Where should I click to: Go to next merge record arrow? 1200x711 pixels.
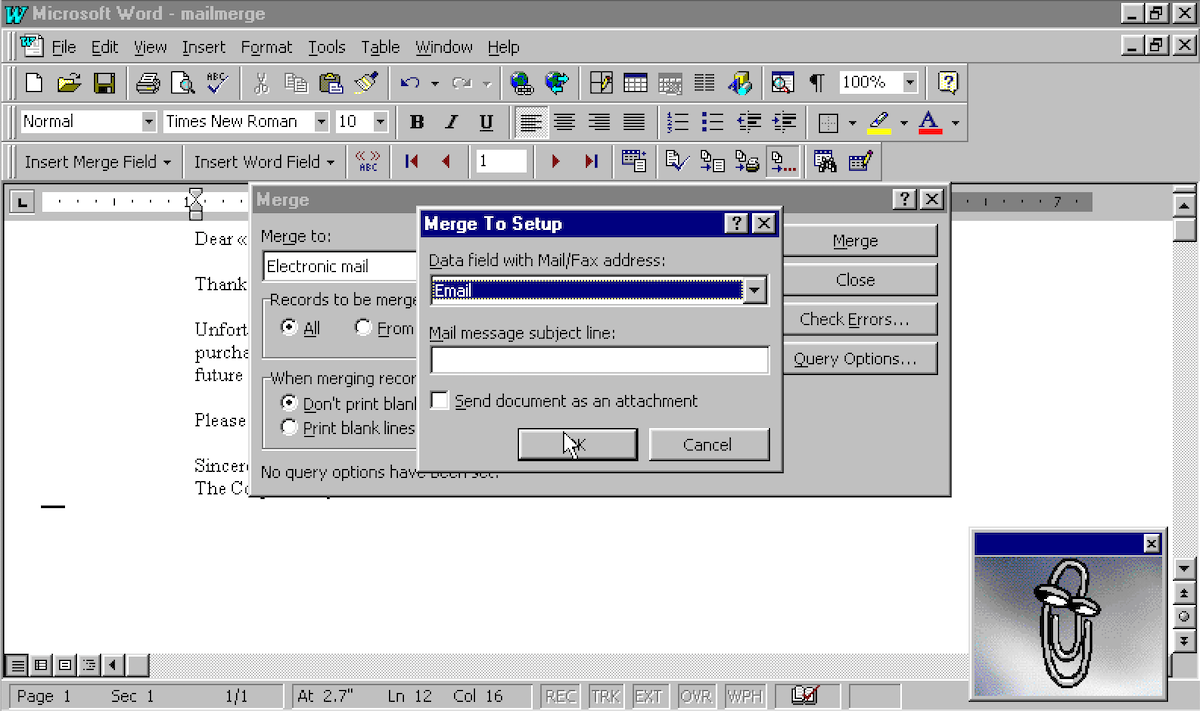(556, 161)
